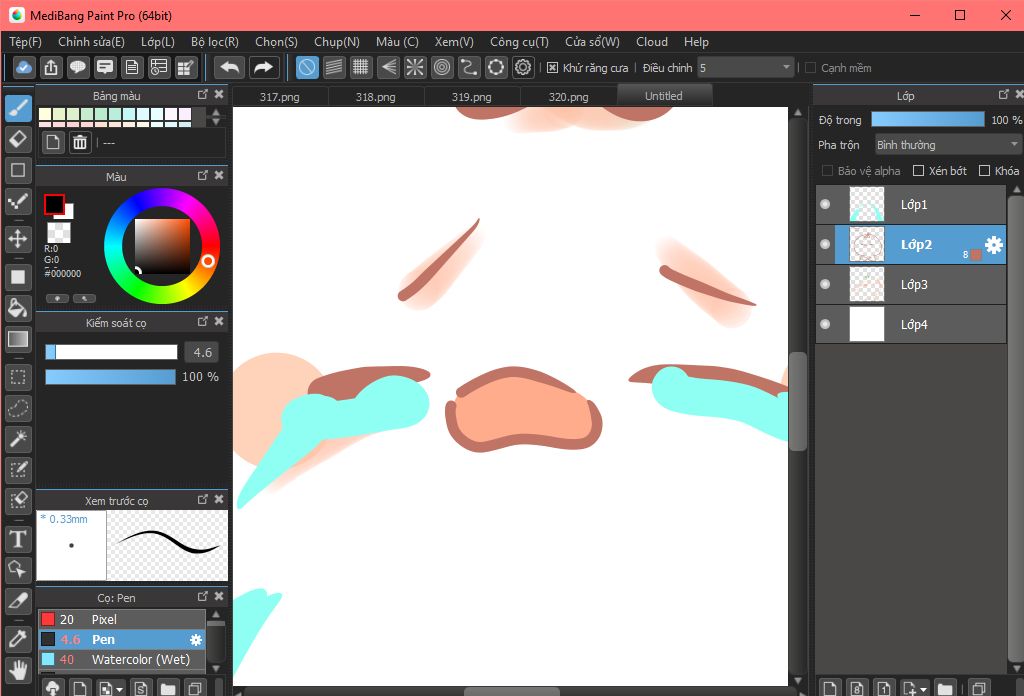Viewport: 1024px width, 696px height.
Task: Delete palette color with trash icon
Action: click(80, 142)
